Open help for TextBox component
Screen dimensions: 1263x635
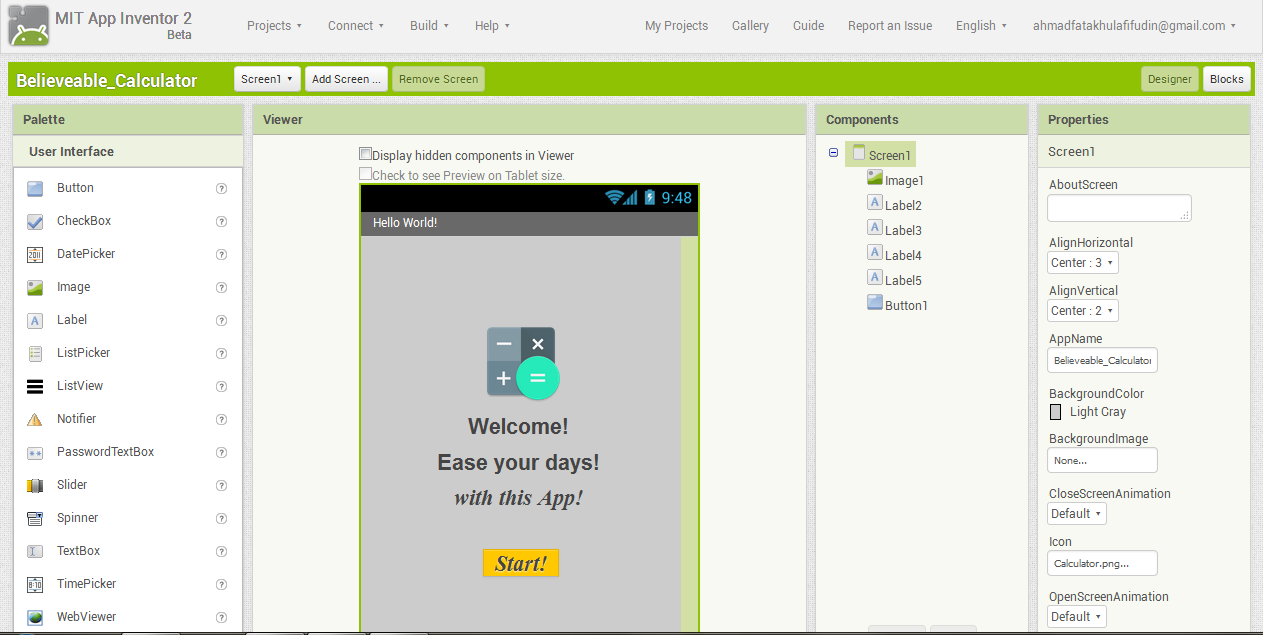(x=222, y=551)
